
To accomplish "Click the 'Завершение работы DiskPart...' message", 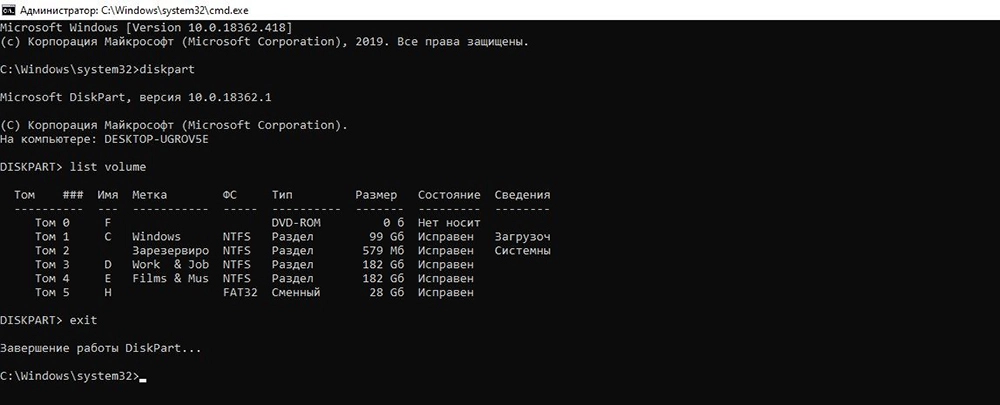I will pos(100,348).
